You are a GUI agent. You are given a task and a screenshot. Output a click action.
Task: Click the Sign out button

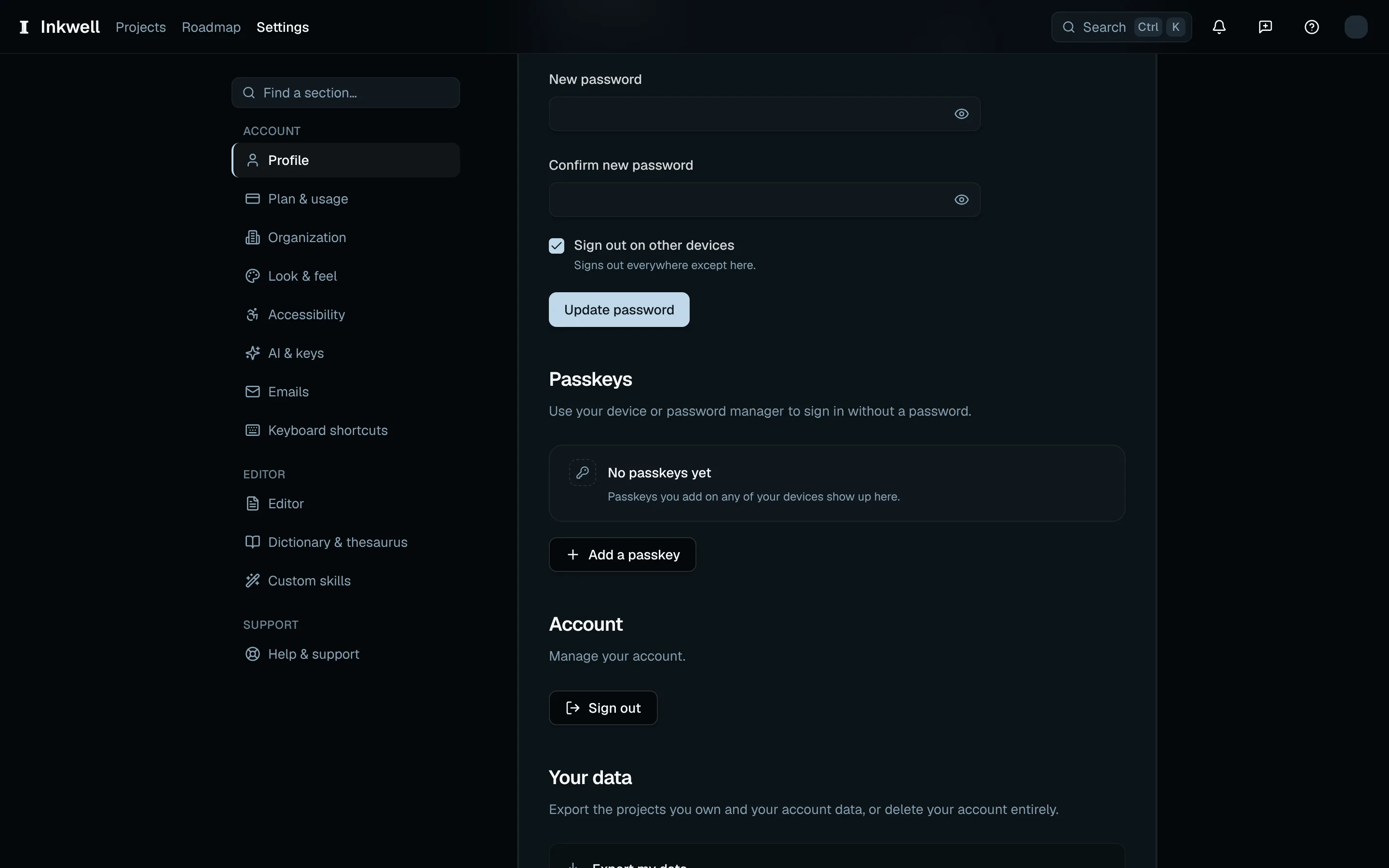click(603, 708)
